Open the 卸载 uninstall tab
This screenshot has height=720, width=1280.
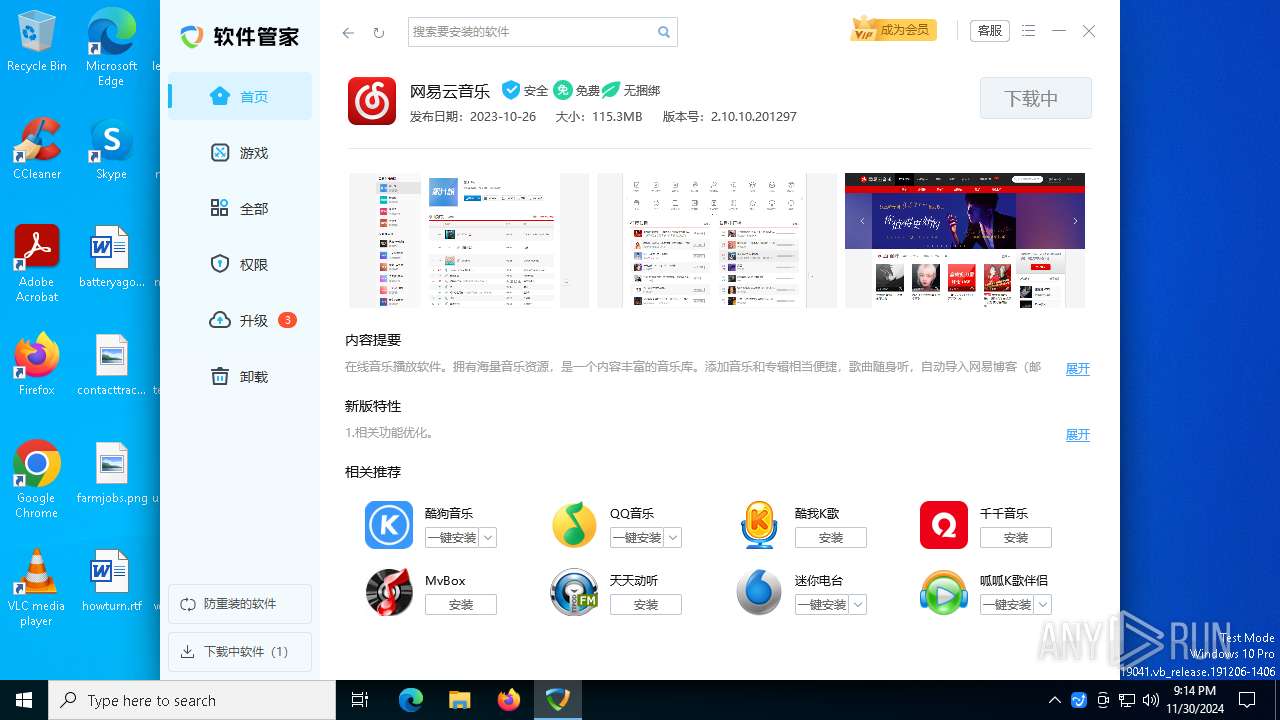point(240,377)
